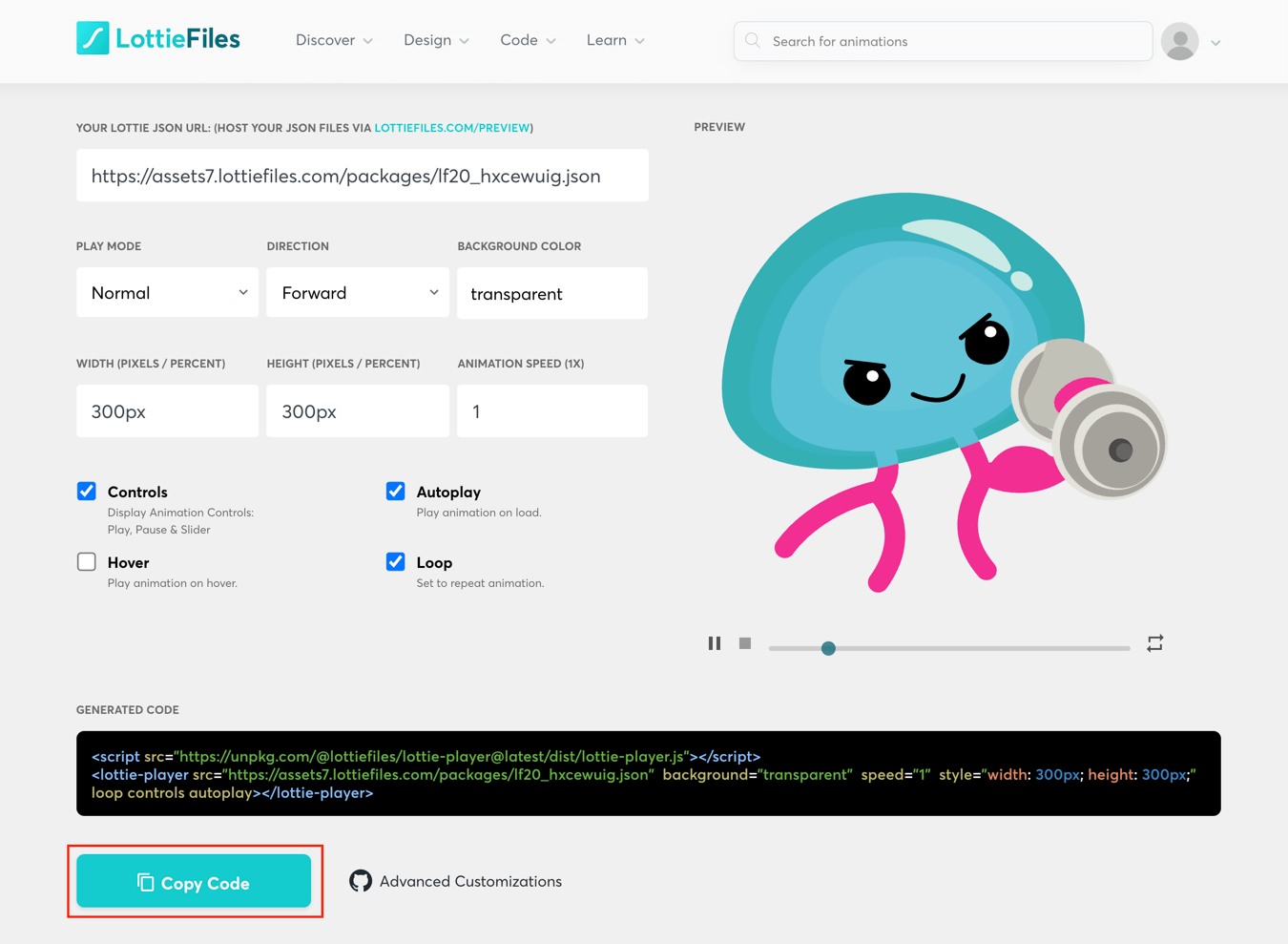
Task: Click the Background Color input field
Action: click(552, 294)
